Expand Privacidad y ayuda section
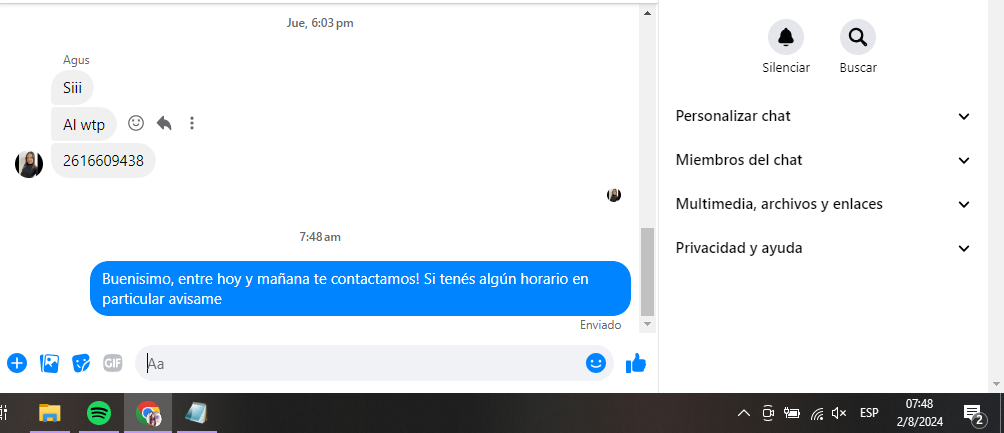This screenshot has height=433, width=1004. click(x=823, y=248)
